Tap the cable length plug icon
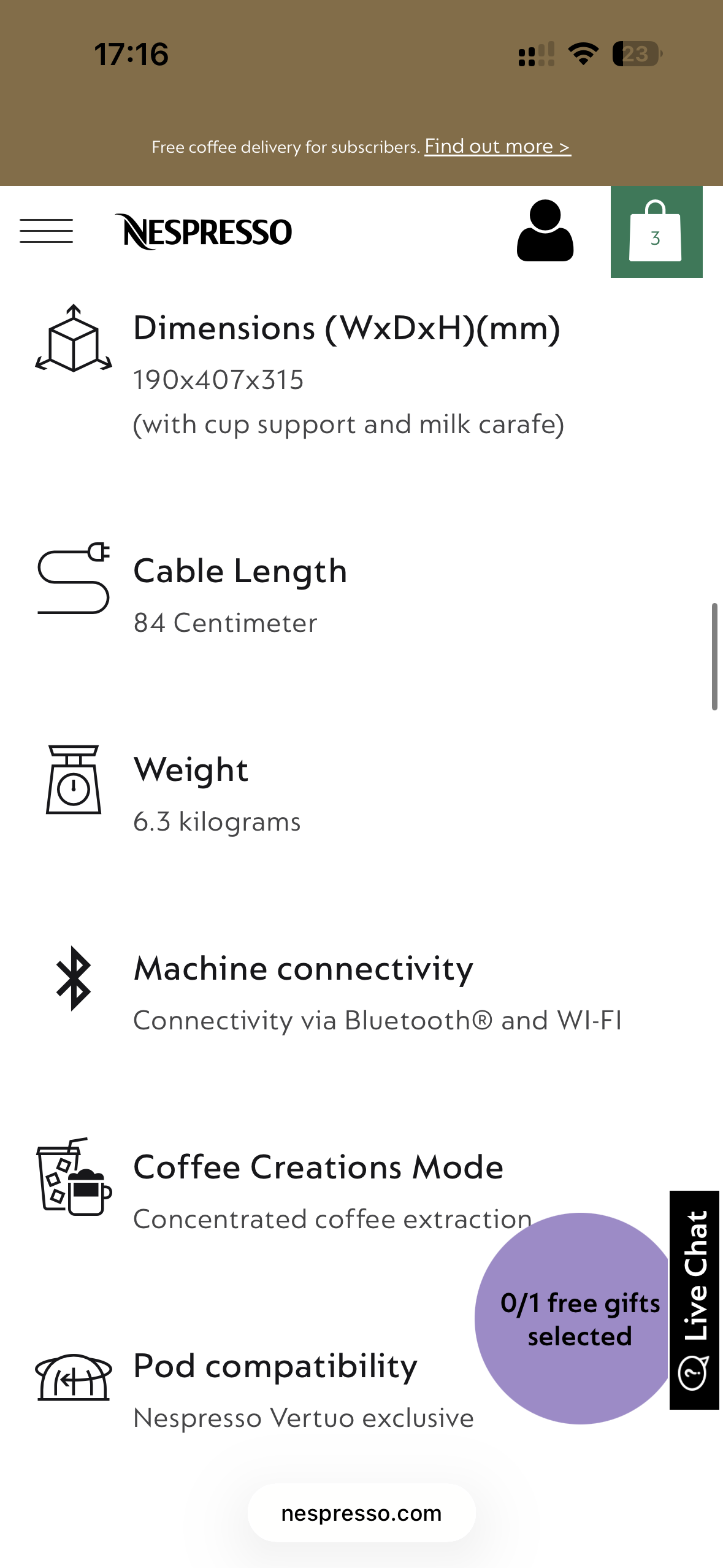Image resolution: width=723 pixels, height=1568 pixels. pos(74,578)
